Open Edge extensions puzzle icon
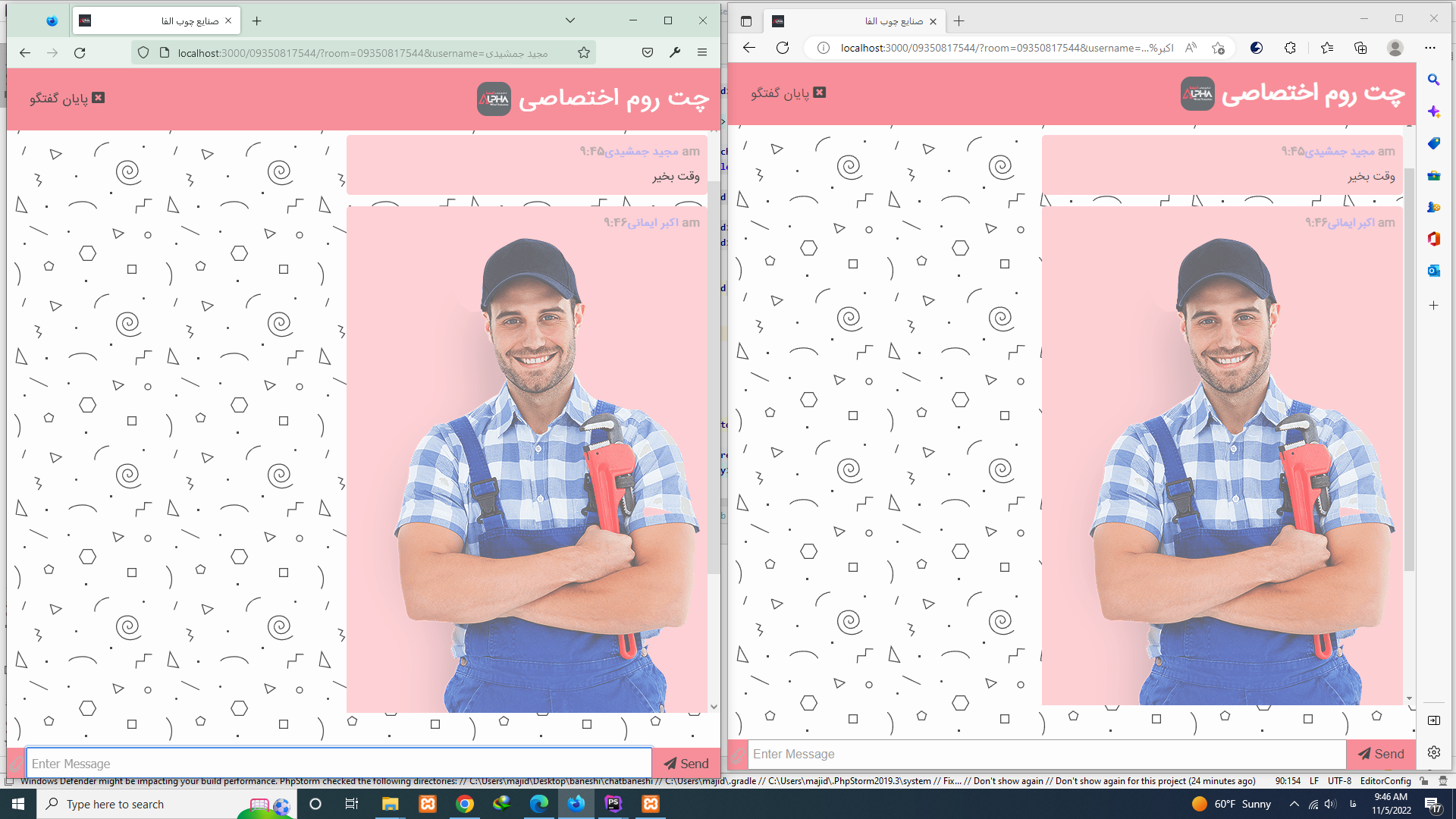This screenshot has width=1456, height=819. click(x=1290, y=48)
